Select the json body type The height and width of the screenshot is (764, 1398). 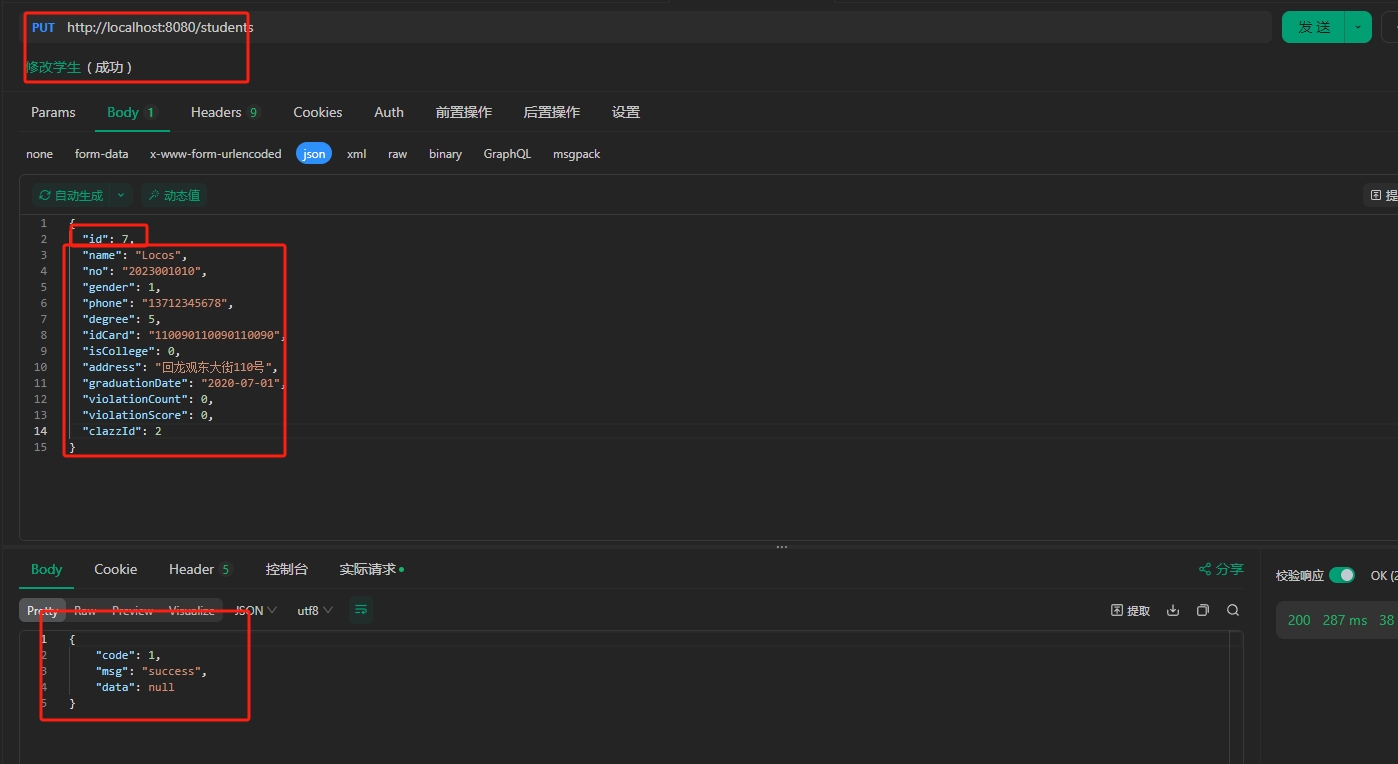click(314, 154)
